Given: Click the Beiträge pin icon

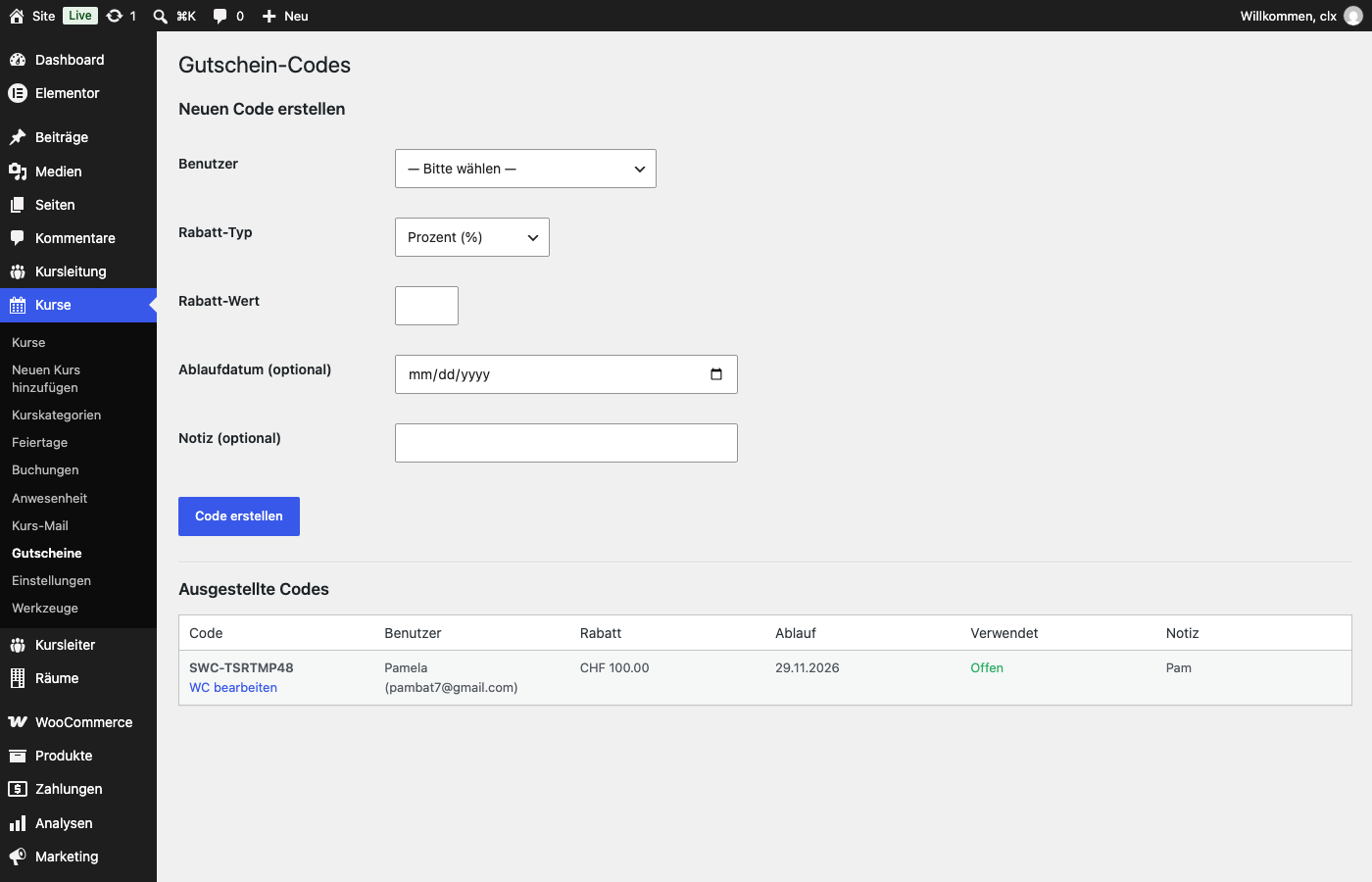Looking at the screenshot, I should click(x=18, y=137).
